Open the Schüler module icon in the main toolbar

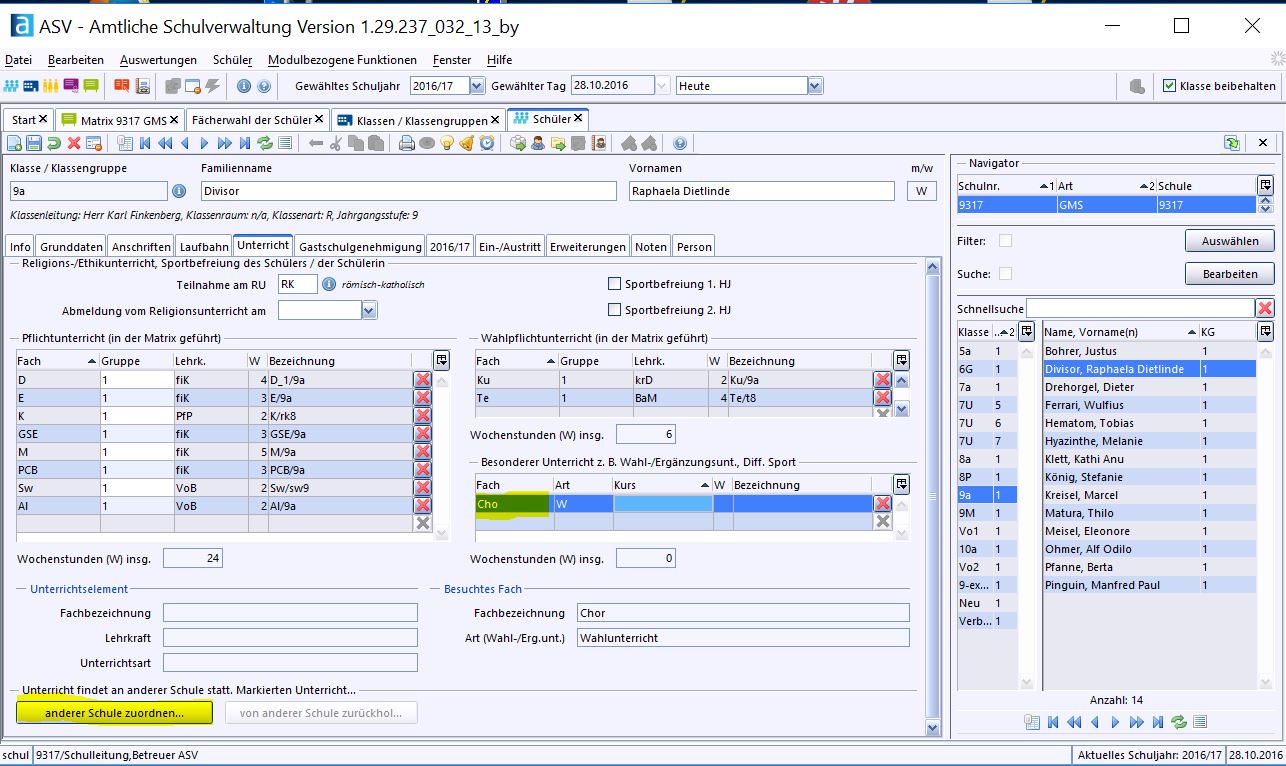click(x=11, y=86)
